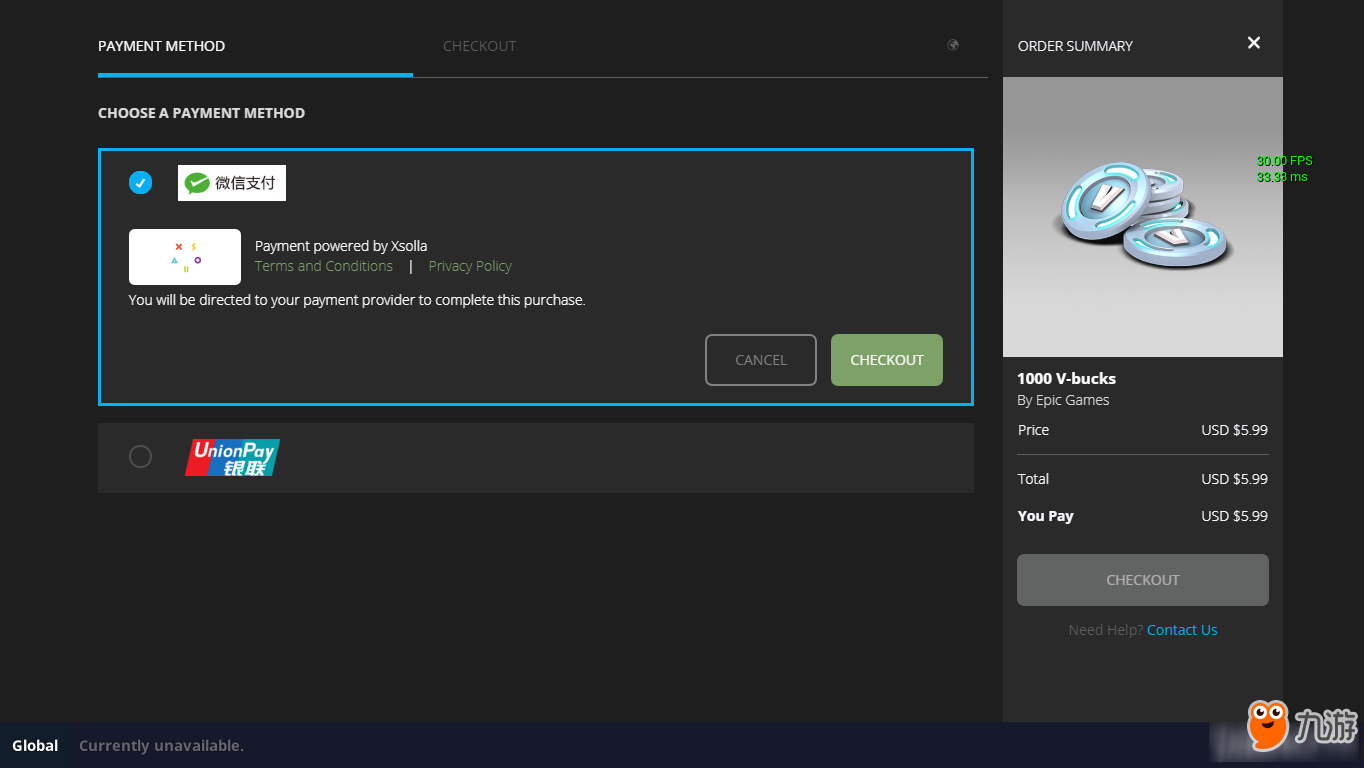
Task: Open the Privacy Policy link
Action: tap(470, 266)
